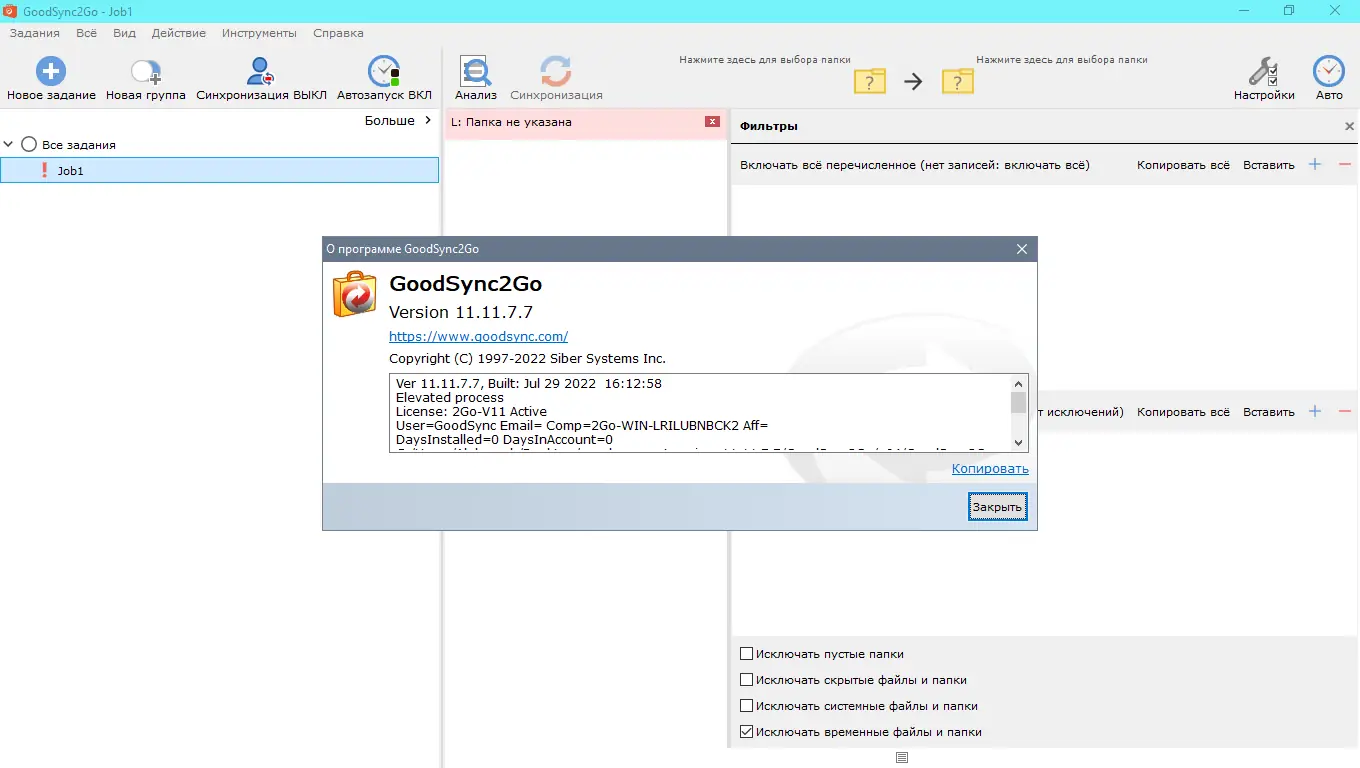Viewport: 1360px width, 768px height.
Task: Open the https://www.goodsync.com/ link
Action: coord(478,337)
